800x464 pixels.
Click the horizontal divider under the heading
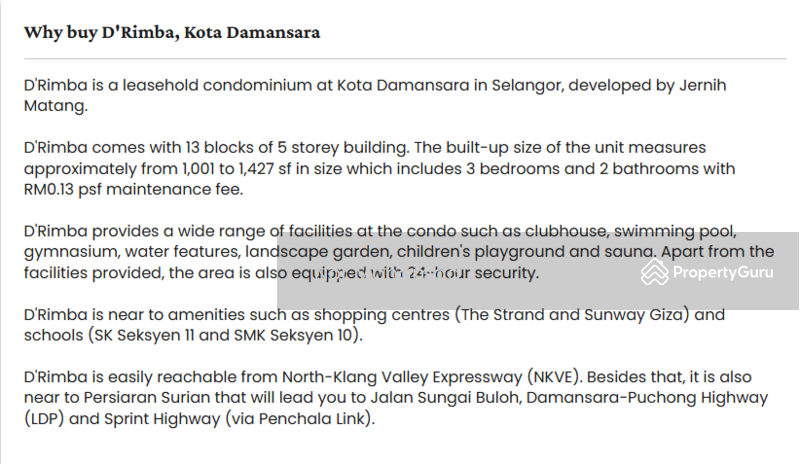[x=405, y=59]
